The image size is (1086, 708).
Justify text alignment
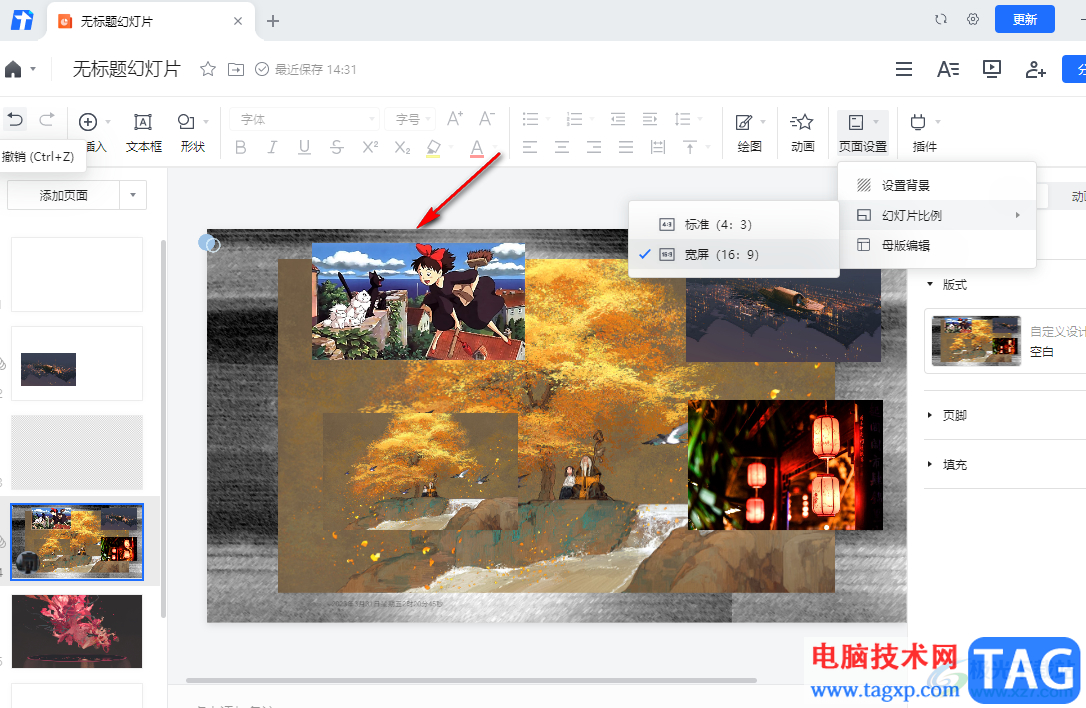(626, 147)
